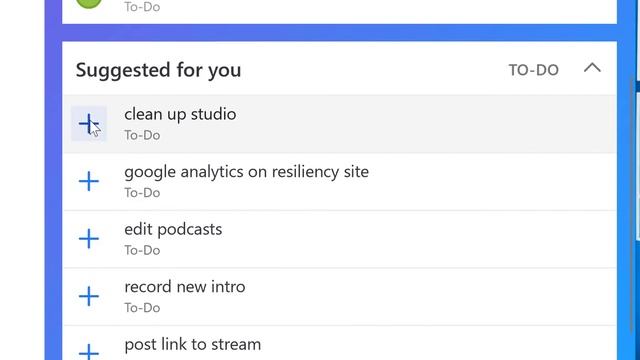Click the To-Do label beside the green circle
The width and height of the screenshot is (640, 360).
click(x=142, y=7)
